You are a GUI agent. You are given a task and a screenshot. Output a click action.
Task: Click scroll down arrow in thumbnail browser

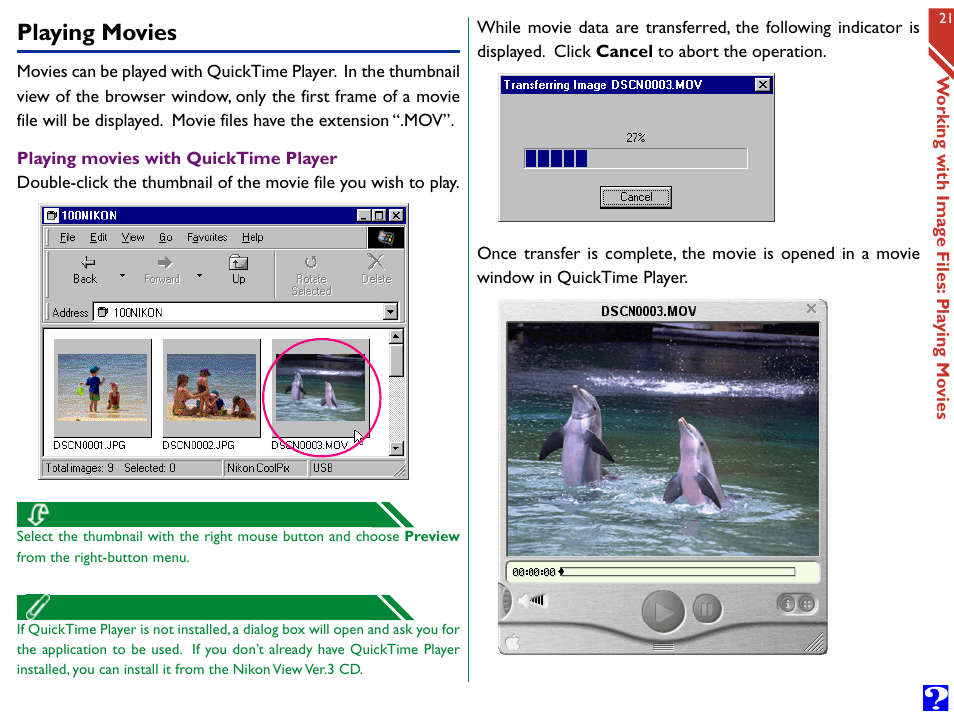[396, 448]
